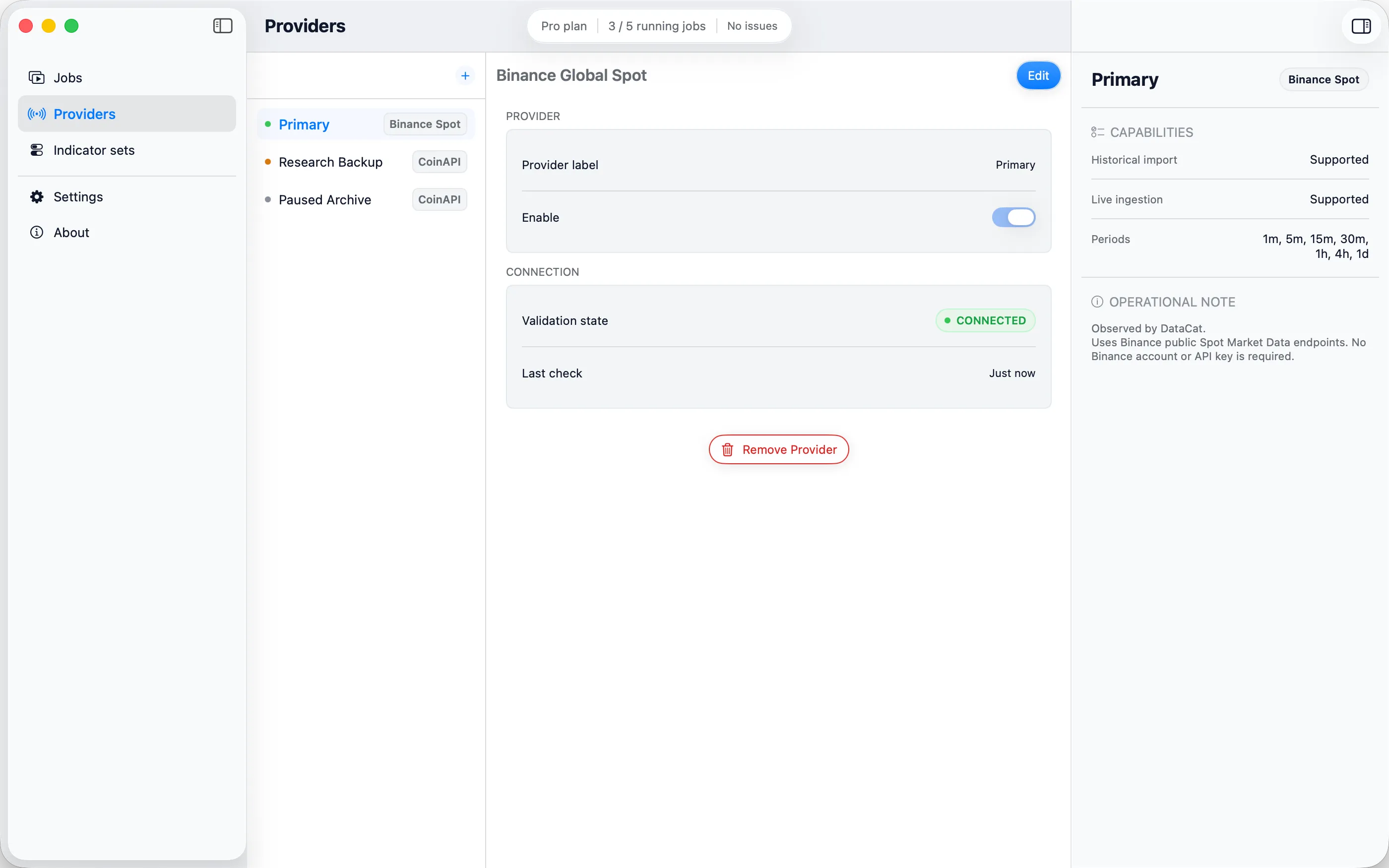Click the trash icon in Remove Provider

point(727,449)
